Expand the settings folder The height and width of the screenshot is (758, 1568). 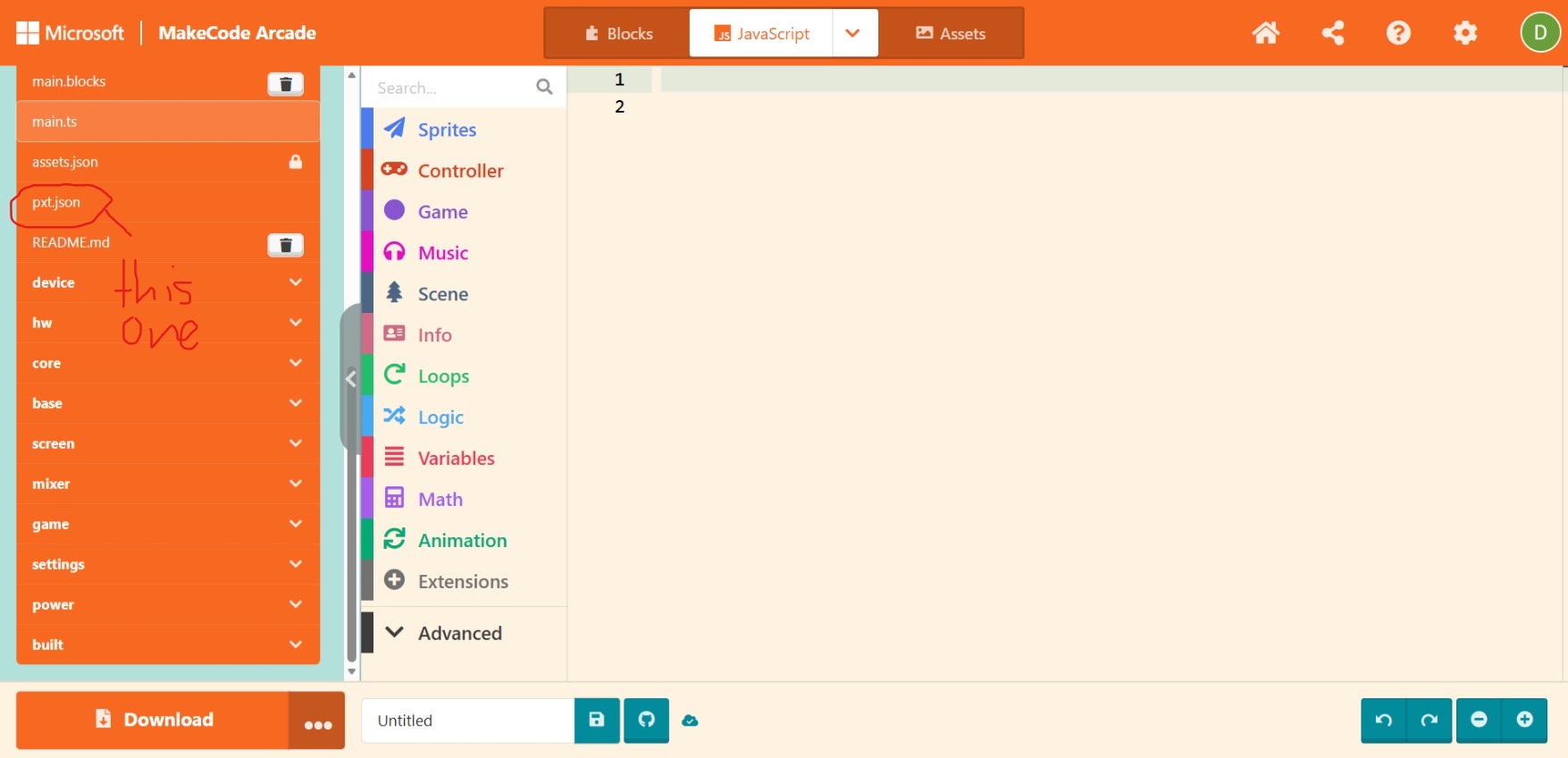click(168, 564)
